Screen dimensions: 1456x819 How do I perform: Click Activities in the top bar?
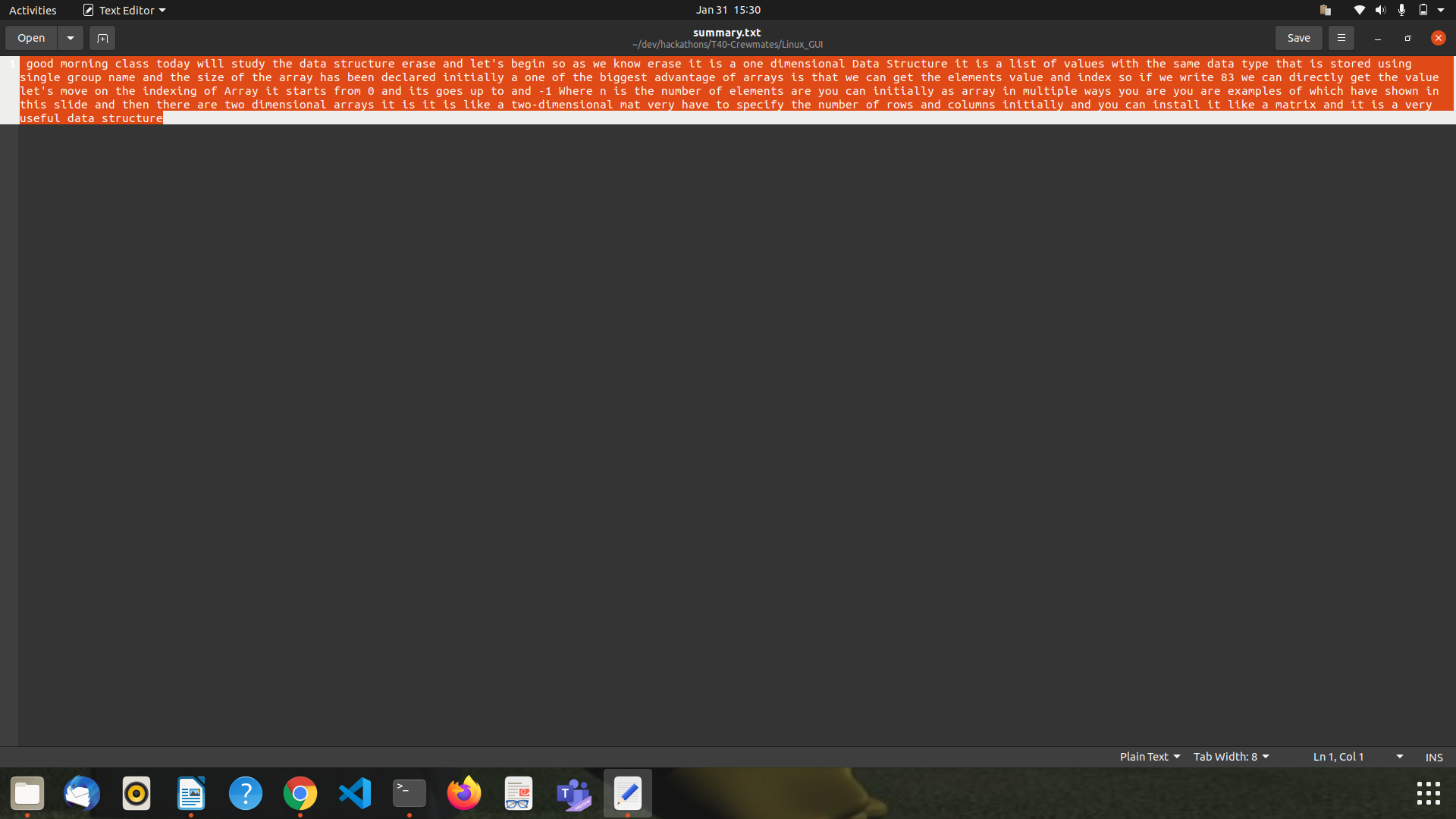[x=33, y=10]
